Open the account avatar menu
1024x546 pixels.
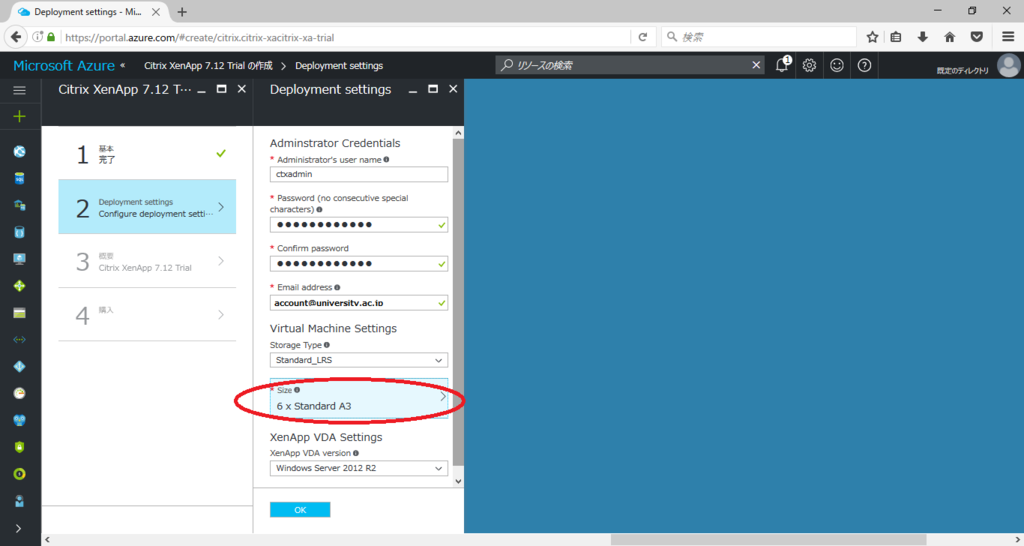(1008, 65)
